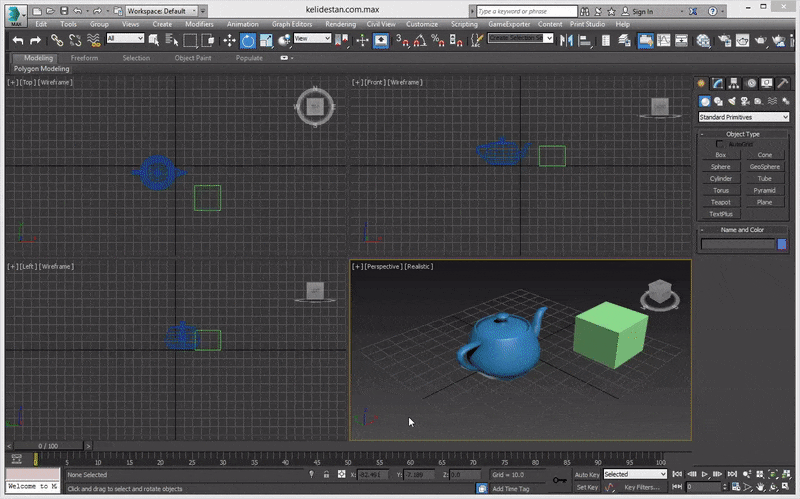Open the object color swatch
This screenshot has height=499, width=800.
click(782, 244)
